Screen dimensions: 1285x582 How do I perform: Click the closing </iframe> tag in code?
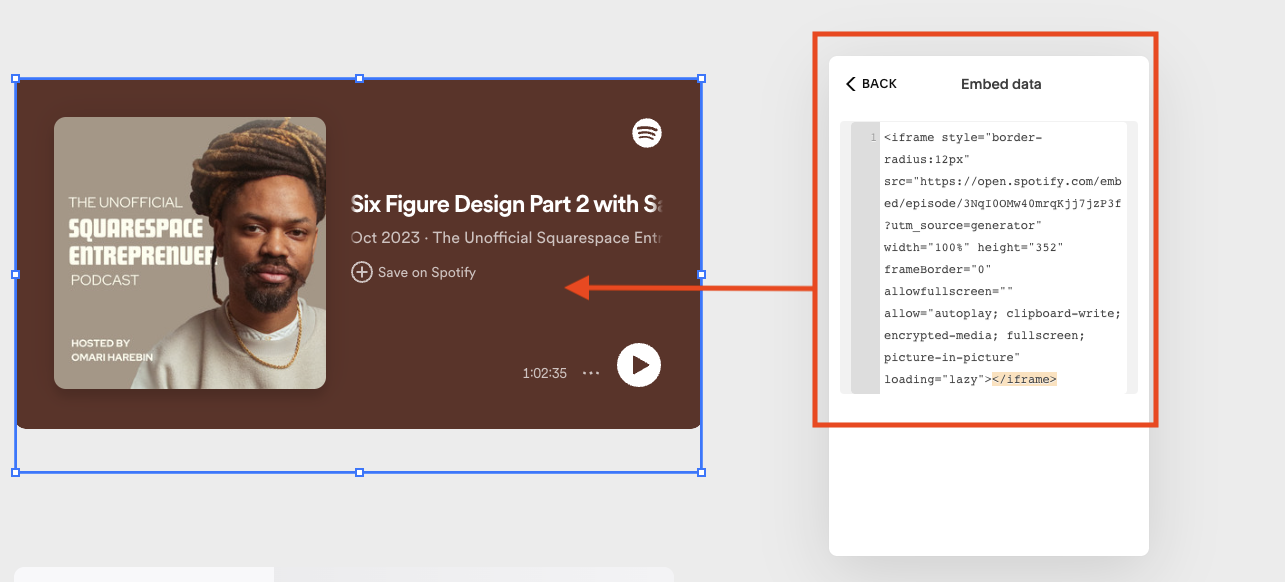1025,379
